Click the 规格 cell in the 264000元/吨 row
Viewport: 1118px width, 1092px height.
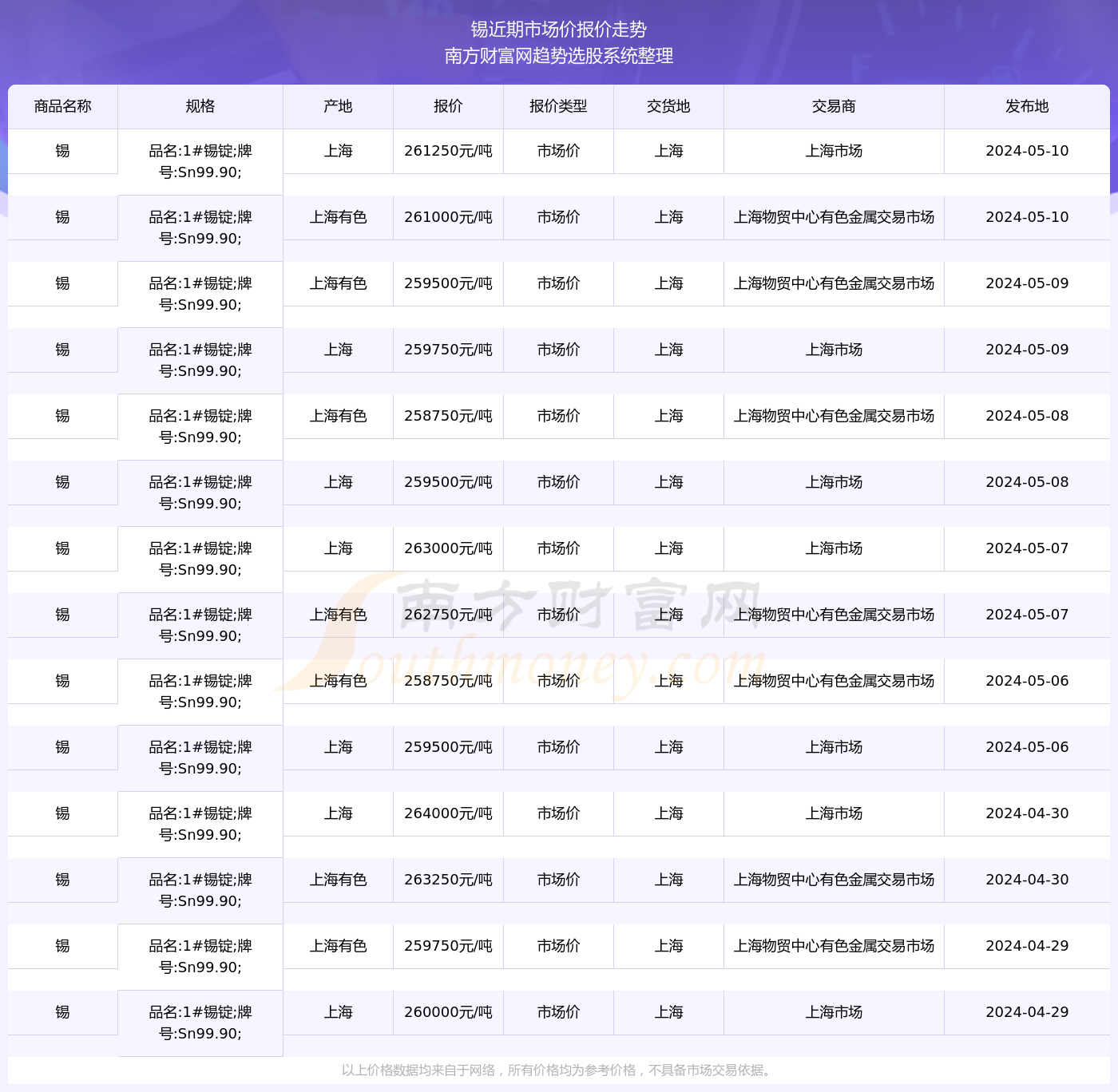click(200, 825)
